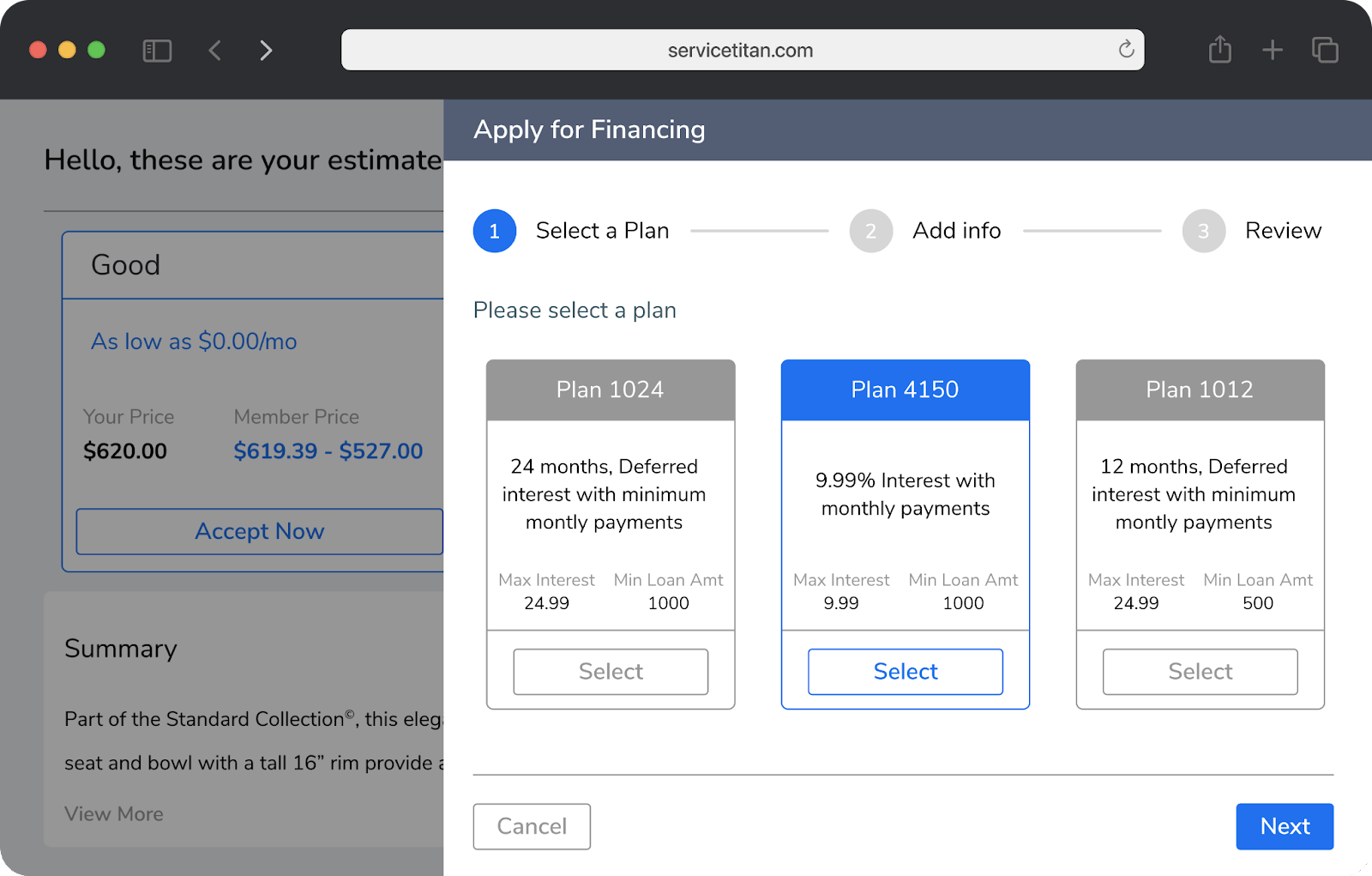Select Plan 1012 financing option
The width and height of the screenshot is (1372, 876).
(x=1199, y=671)
